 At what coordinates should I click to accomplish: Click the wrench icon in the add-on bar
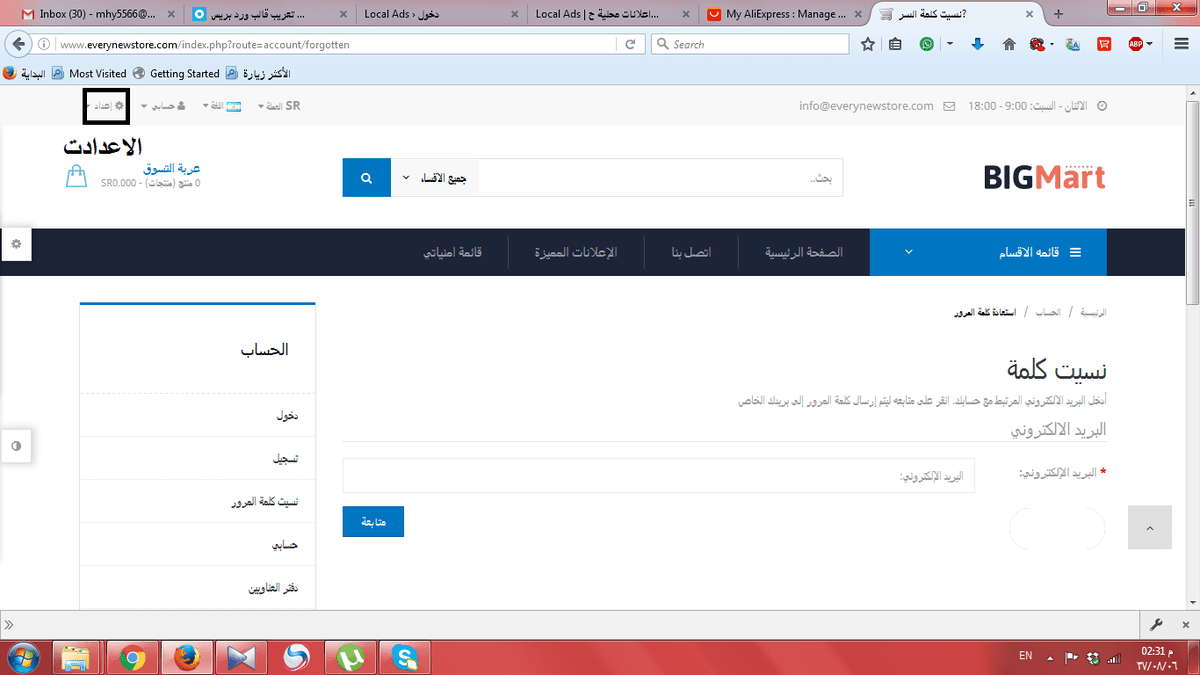[x=1157, y=623]
